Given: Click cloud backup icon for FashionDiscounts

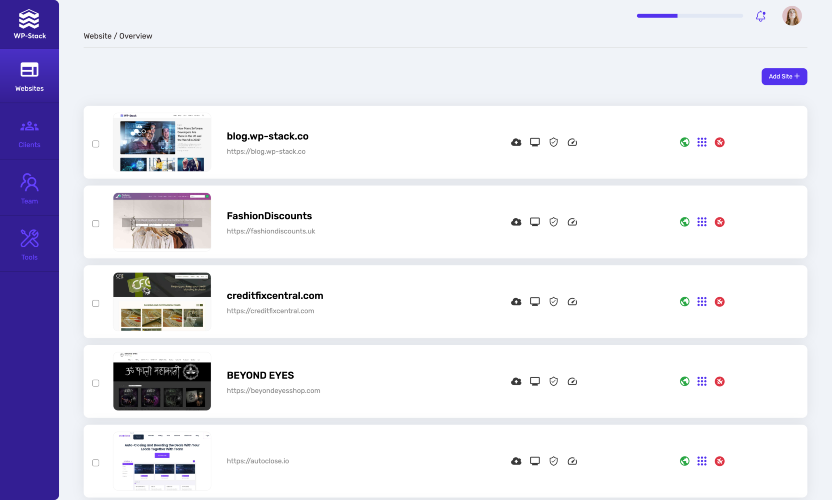Looking at the screenshot, I should coord(516,222).
